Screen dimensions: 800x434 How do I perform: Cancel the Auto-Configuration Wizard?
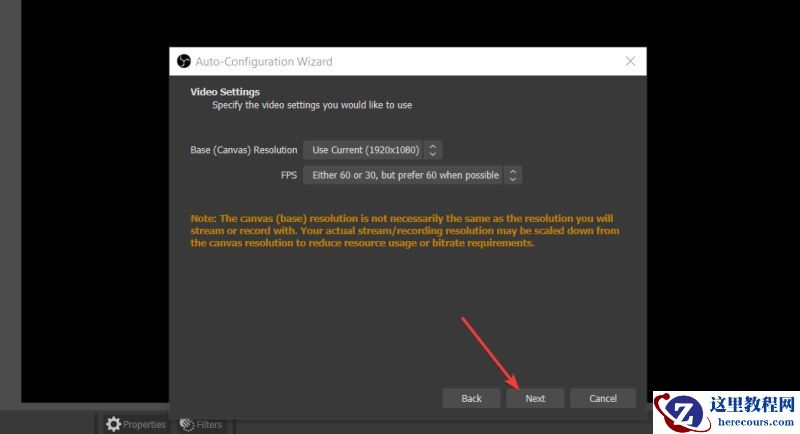603,398
